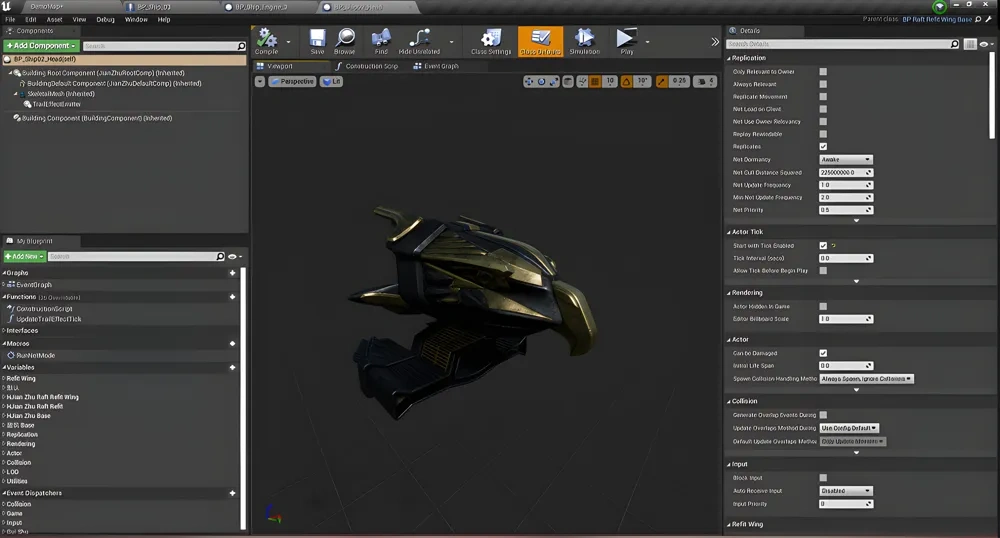Open the Window menu
The height and width of the screenshot is (538, 1000).
136,19
